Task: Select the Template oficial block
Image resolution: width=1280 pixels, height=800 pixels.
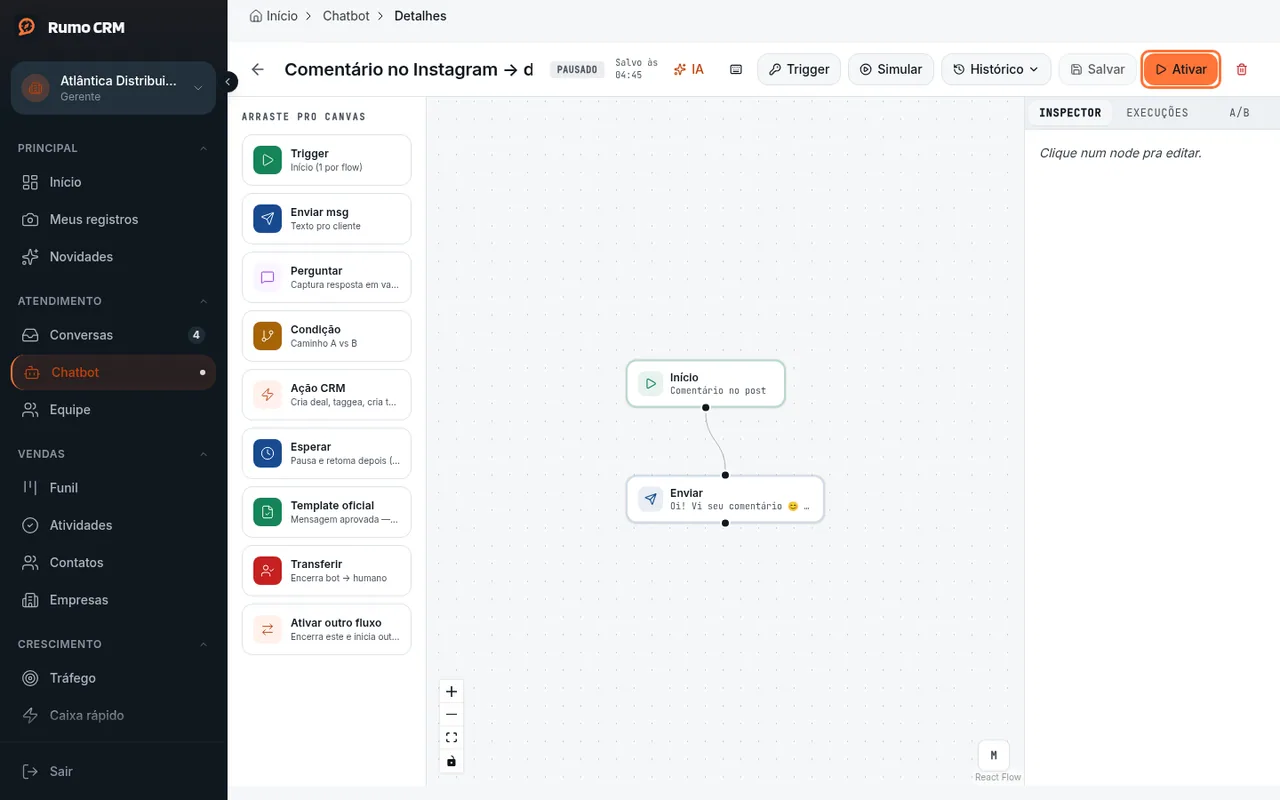Action: coord(326,512)
